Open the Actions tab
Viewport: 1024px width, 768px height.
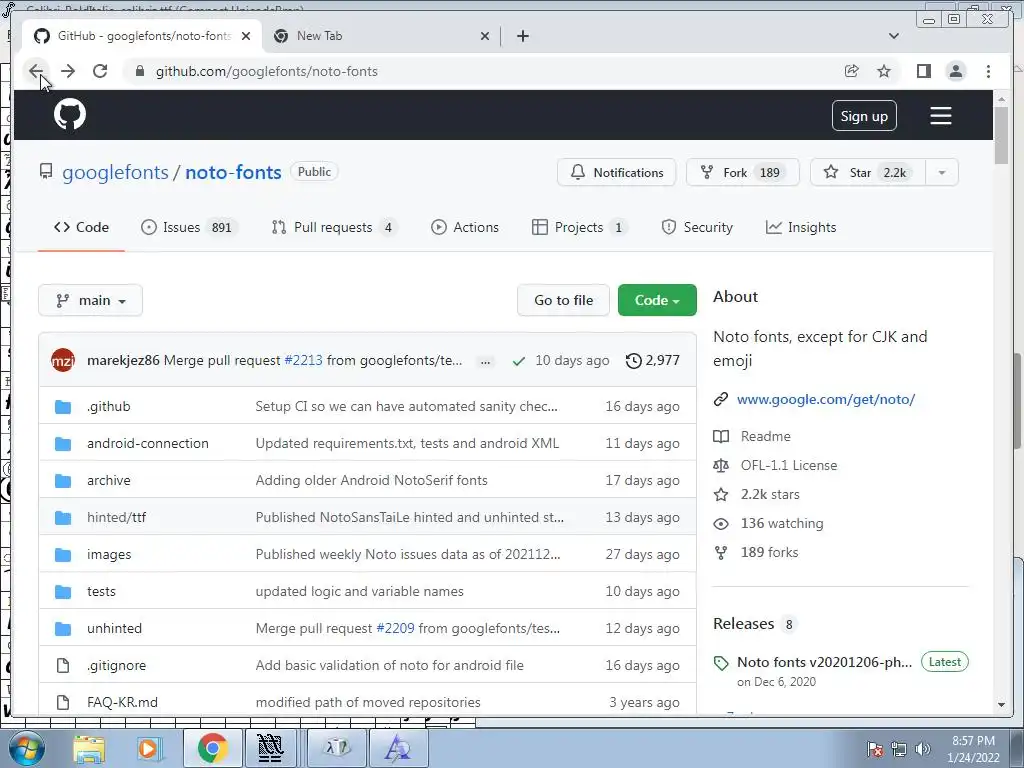click(465, 227)
